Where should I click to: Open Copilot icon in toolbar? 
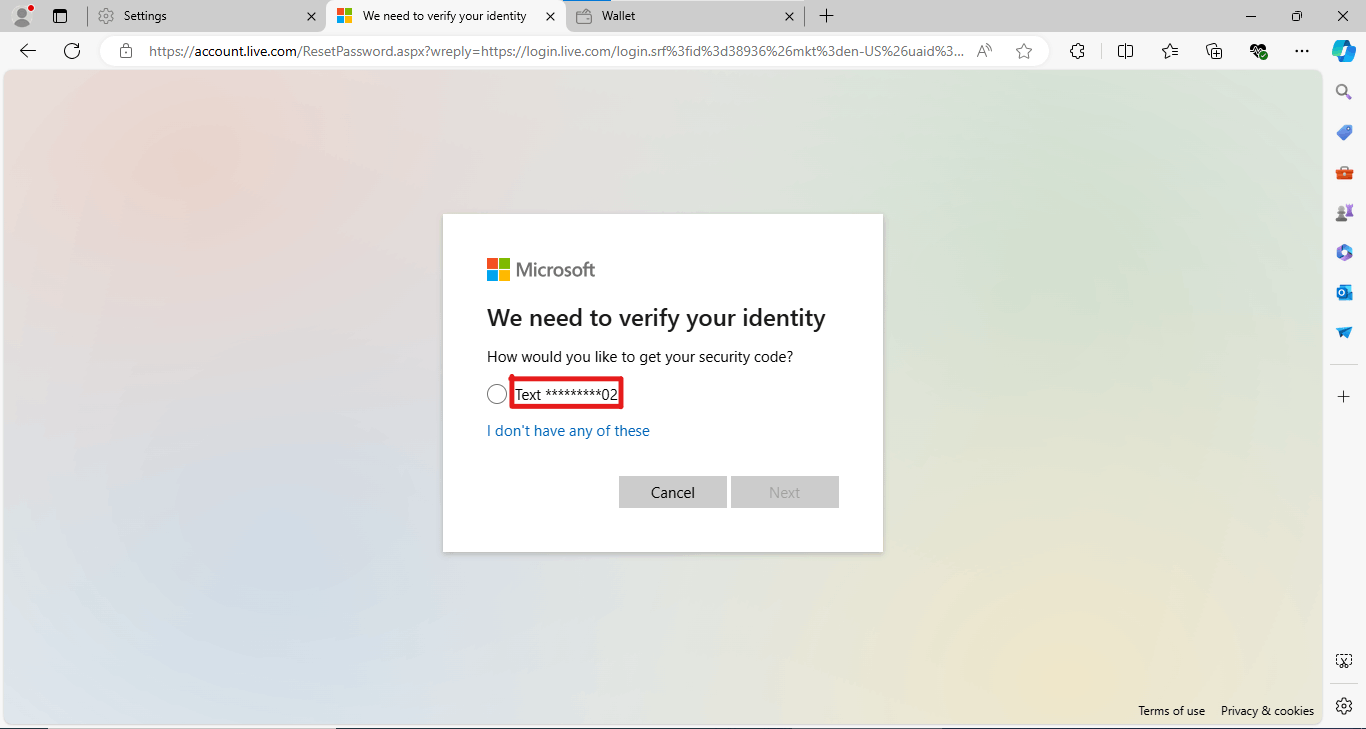(1344, 51)
